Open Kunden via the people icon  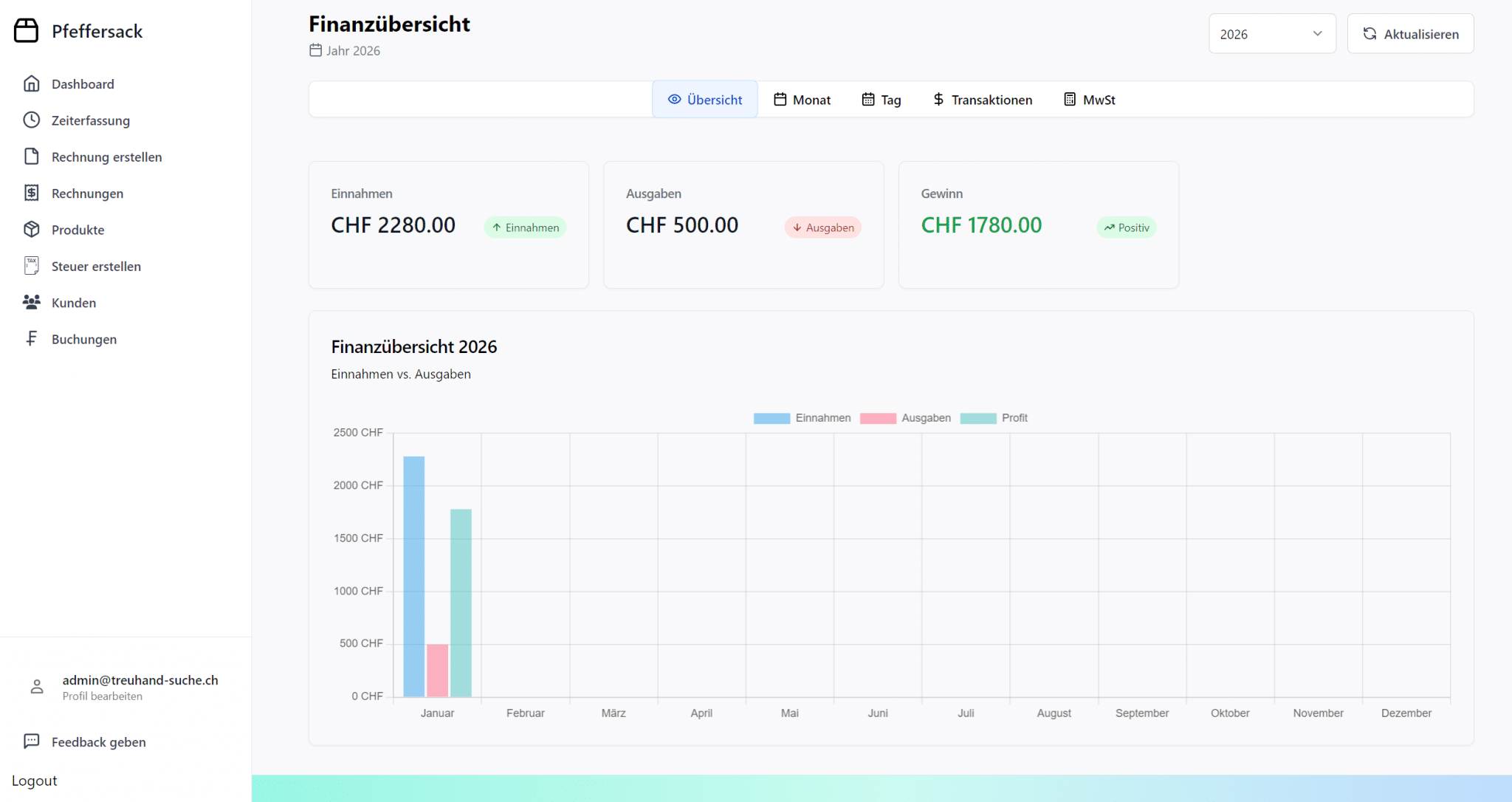point(31,302)
